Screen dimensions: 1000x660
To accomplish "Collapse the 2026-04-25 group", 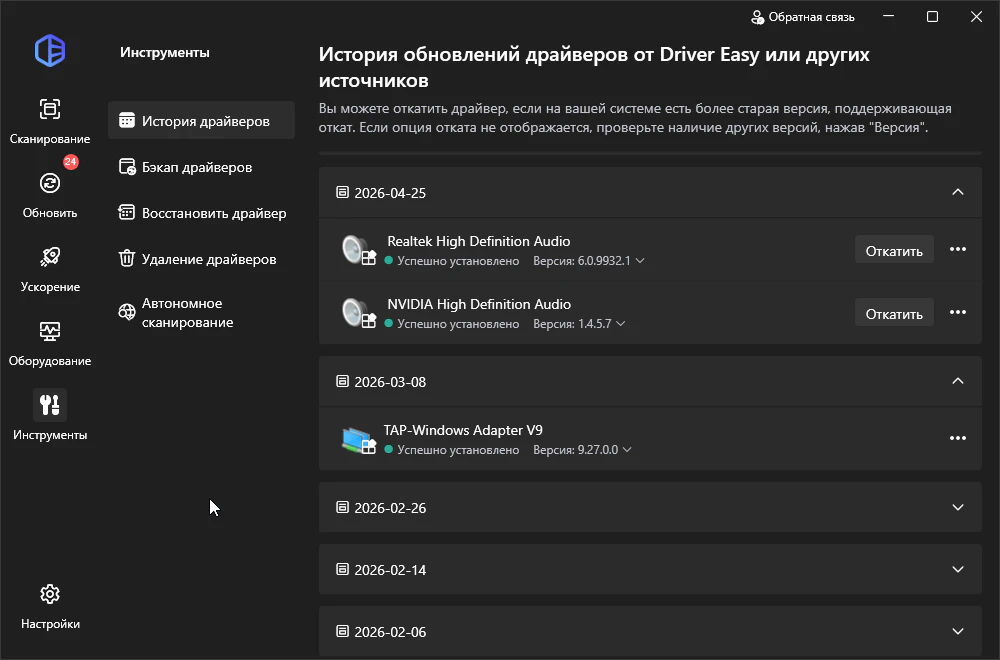I will pos(957,192).
